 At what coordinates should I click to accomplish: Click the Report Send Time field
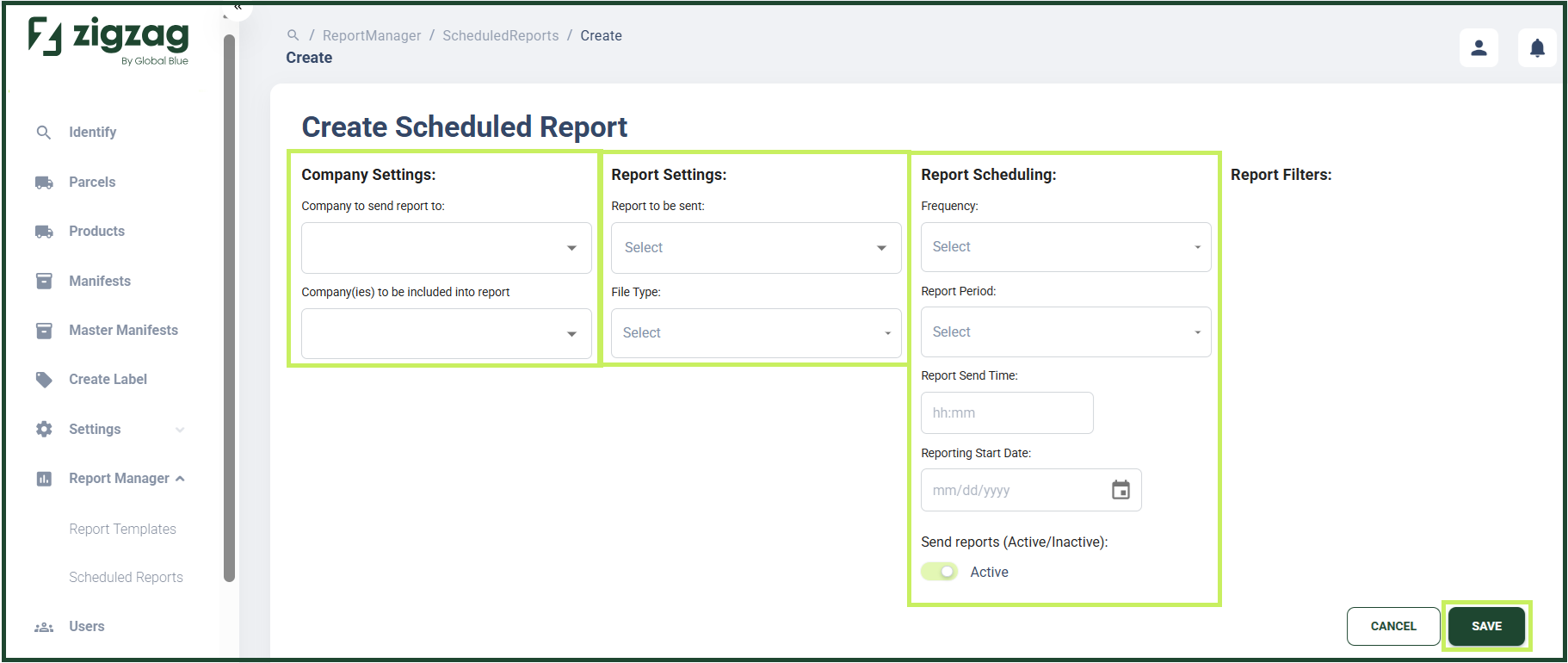(x=1007, y=413)
